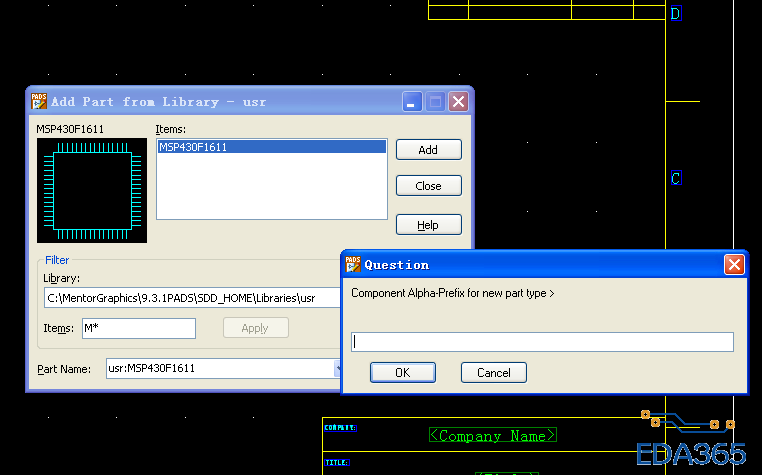This screenshot has width=762, height=475.
Task: Confirm the Question dialog with OK
Action: pyautogui.click(x=402, y=372)
